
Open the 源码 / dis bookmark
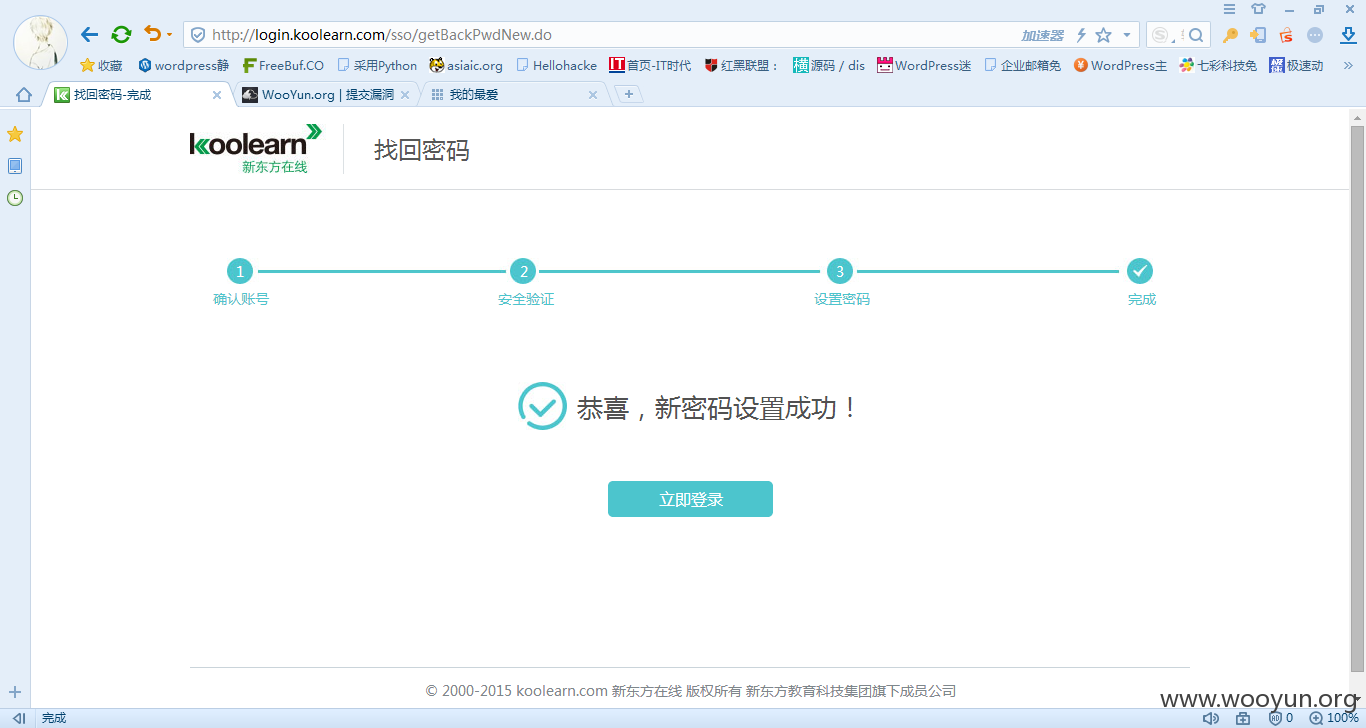pyautogui.click(x=829, y=65)
